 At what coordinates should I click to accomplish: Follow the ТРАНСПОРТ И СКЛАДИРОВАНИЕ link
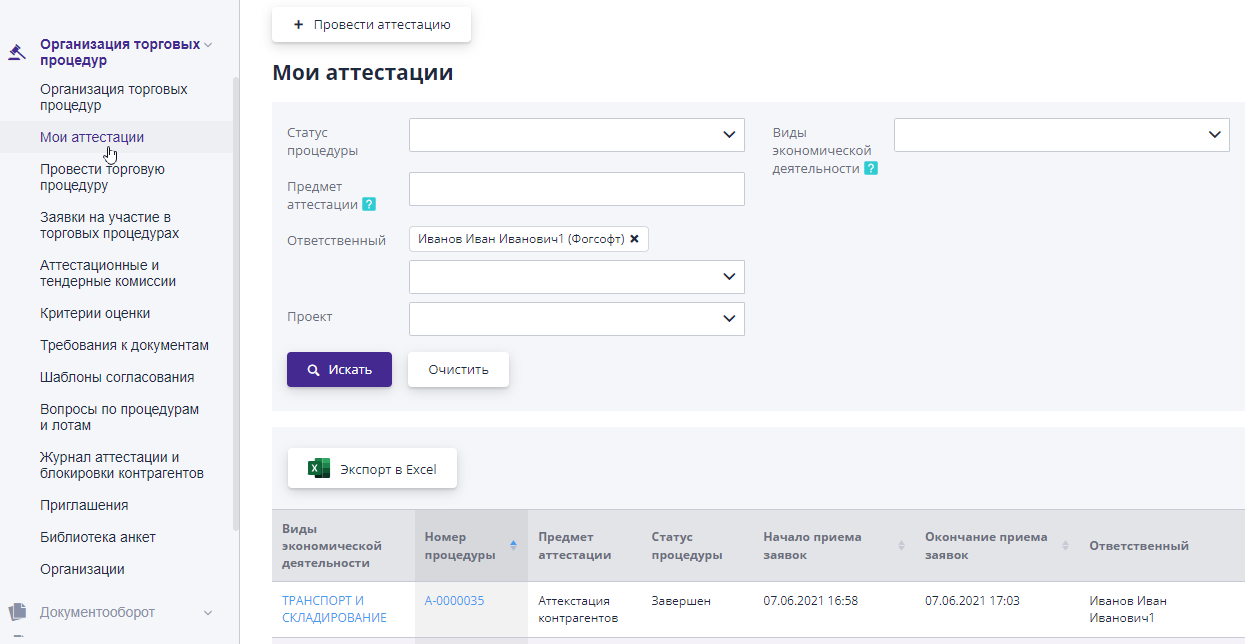pyautogui.click(x=332, y=608)
